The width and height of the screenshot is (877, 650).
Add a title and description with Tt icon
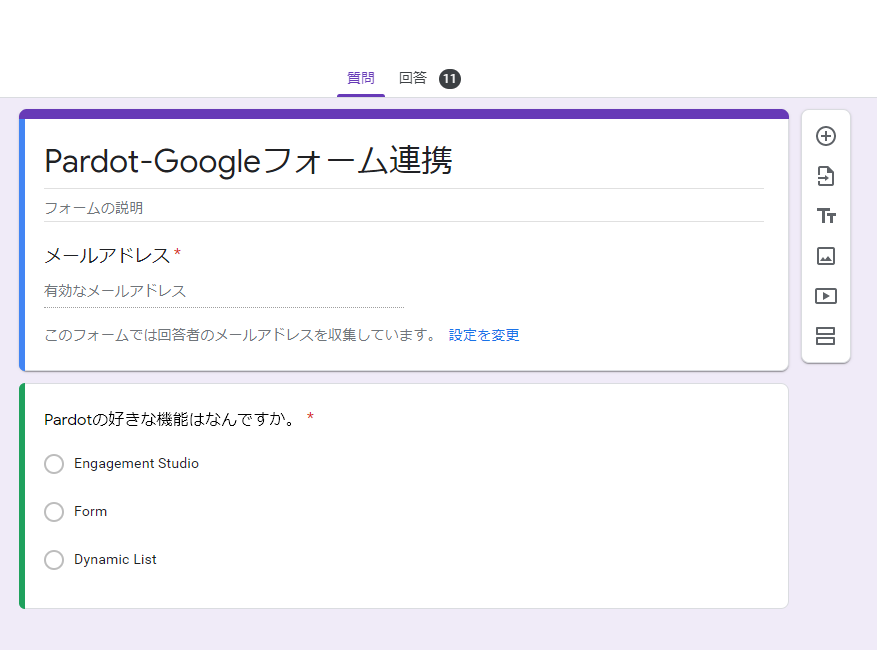click(x=826, y=216)
